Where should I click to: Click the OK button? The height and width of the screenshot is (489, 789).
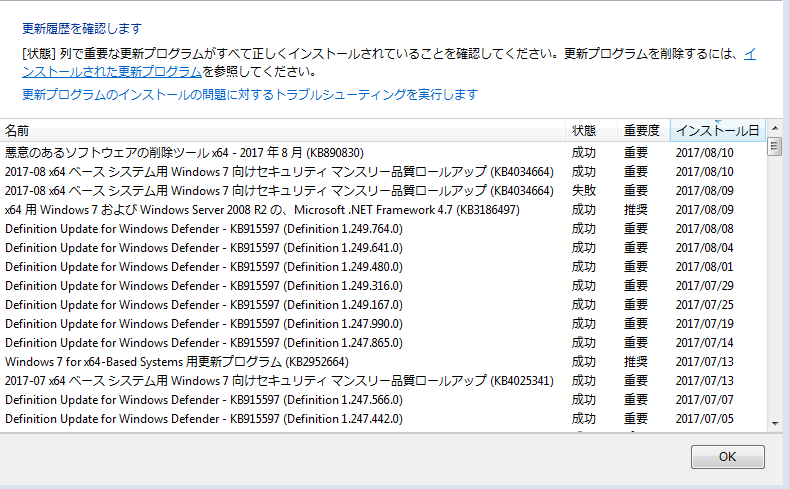[x=727, y=457]
